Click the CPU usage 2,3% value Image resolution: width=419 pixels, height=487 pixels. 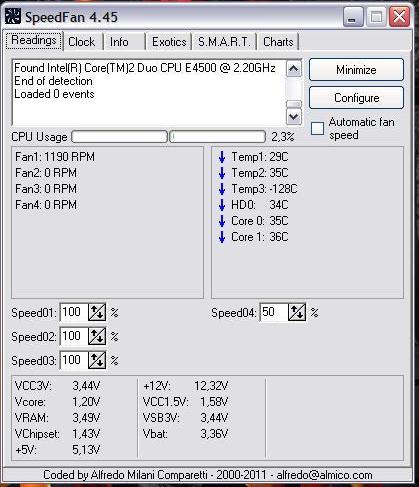point(283,137)
